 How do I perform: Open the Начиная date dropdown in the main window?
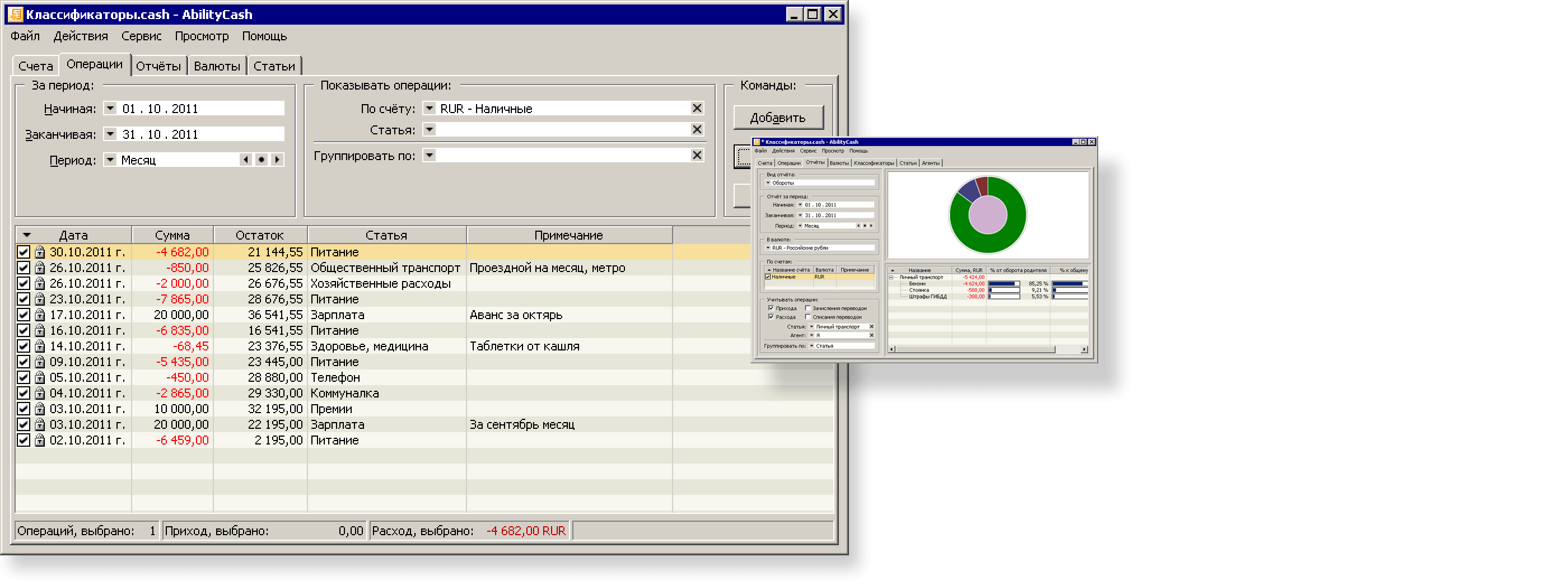[x=110, y=109]
